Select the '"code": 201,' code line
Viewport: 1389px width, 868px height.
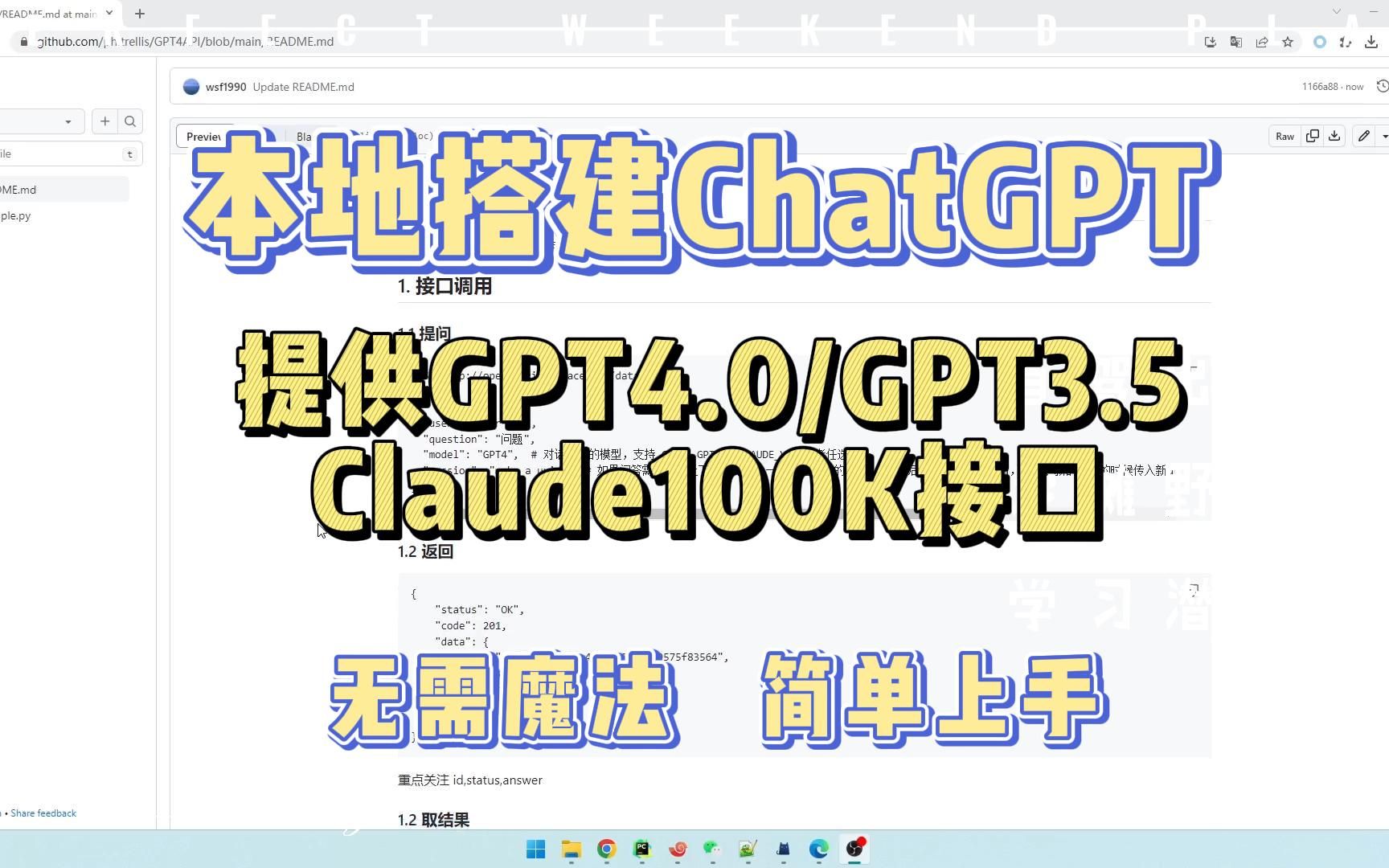point(470,626)
